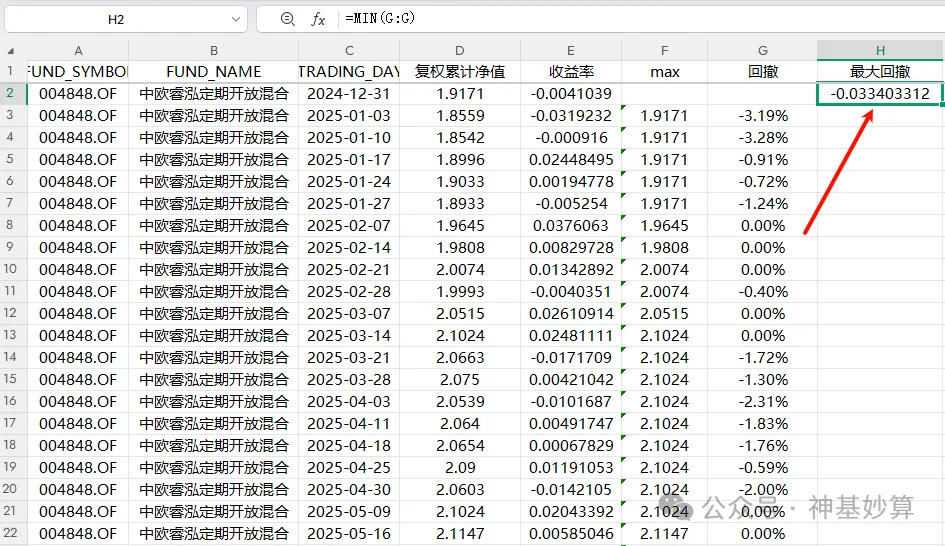Select column G header
Screen dimensions: 945x546
tap(762, 51)
